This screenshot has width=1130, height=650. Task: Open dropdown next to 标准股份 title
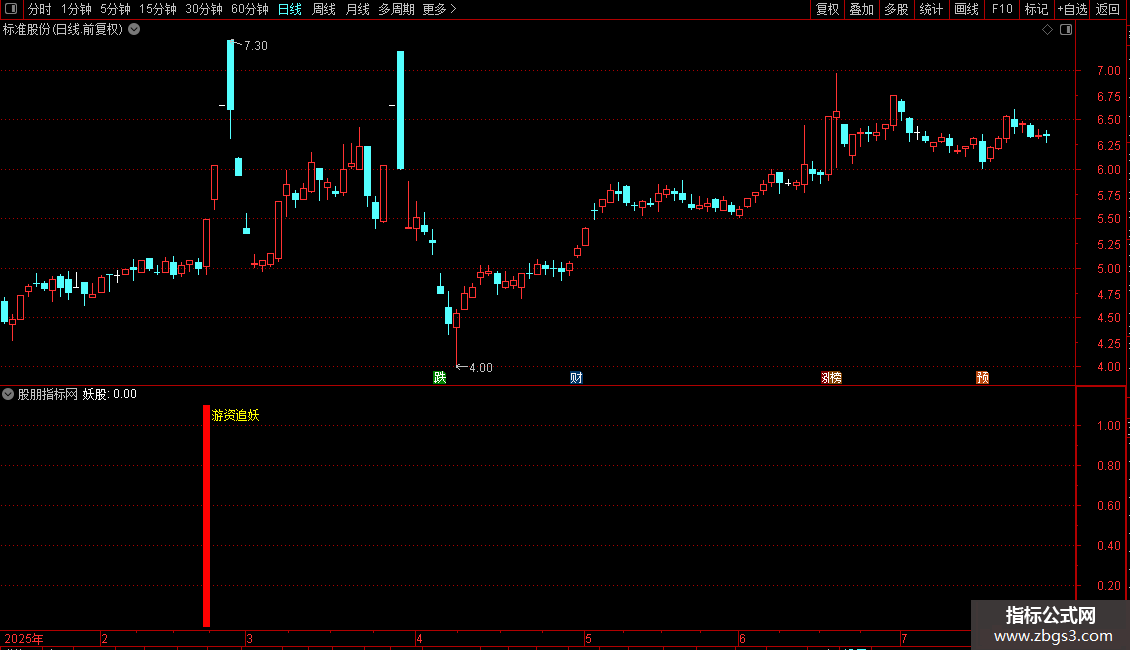coord(134,30)
